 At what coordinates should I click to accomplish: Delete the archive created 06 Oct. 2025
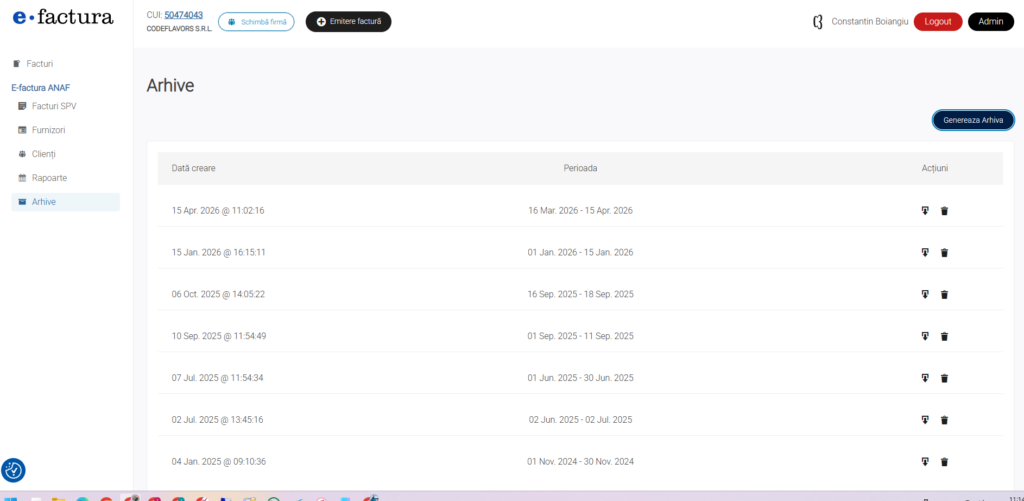[x=944, y=295]
